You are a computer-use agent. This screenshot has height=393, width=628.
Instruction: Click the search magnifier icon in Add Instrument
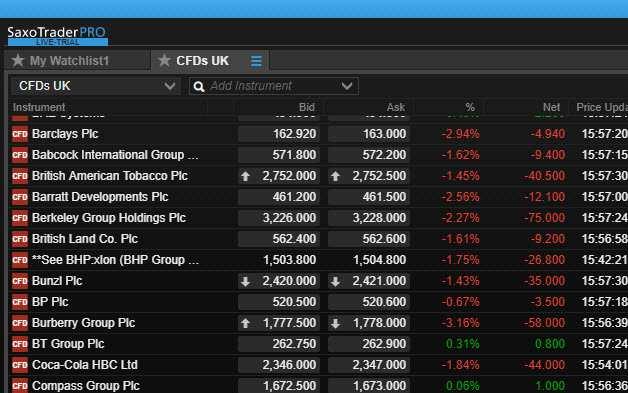point(199,87)
